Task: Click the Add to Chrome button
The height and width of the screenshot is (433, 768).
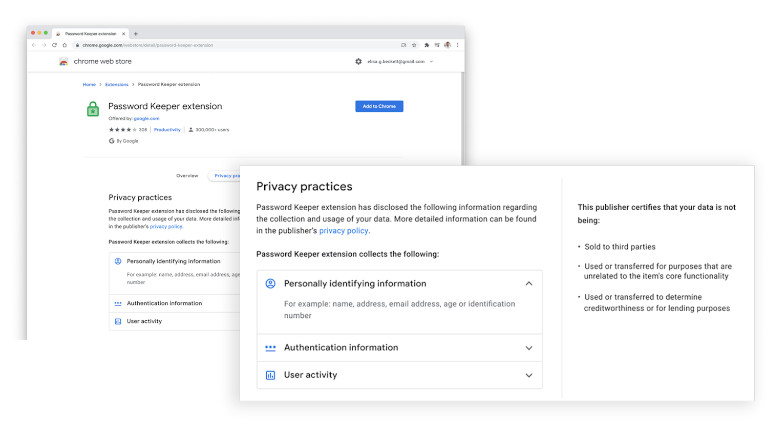Action: click(379, 106)
